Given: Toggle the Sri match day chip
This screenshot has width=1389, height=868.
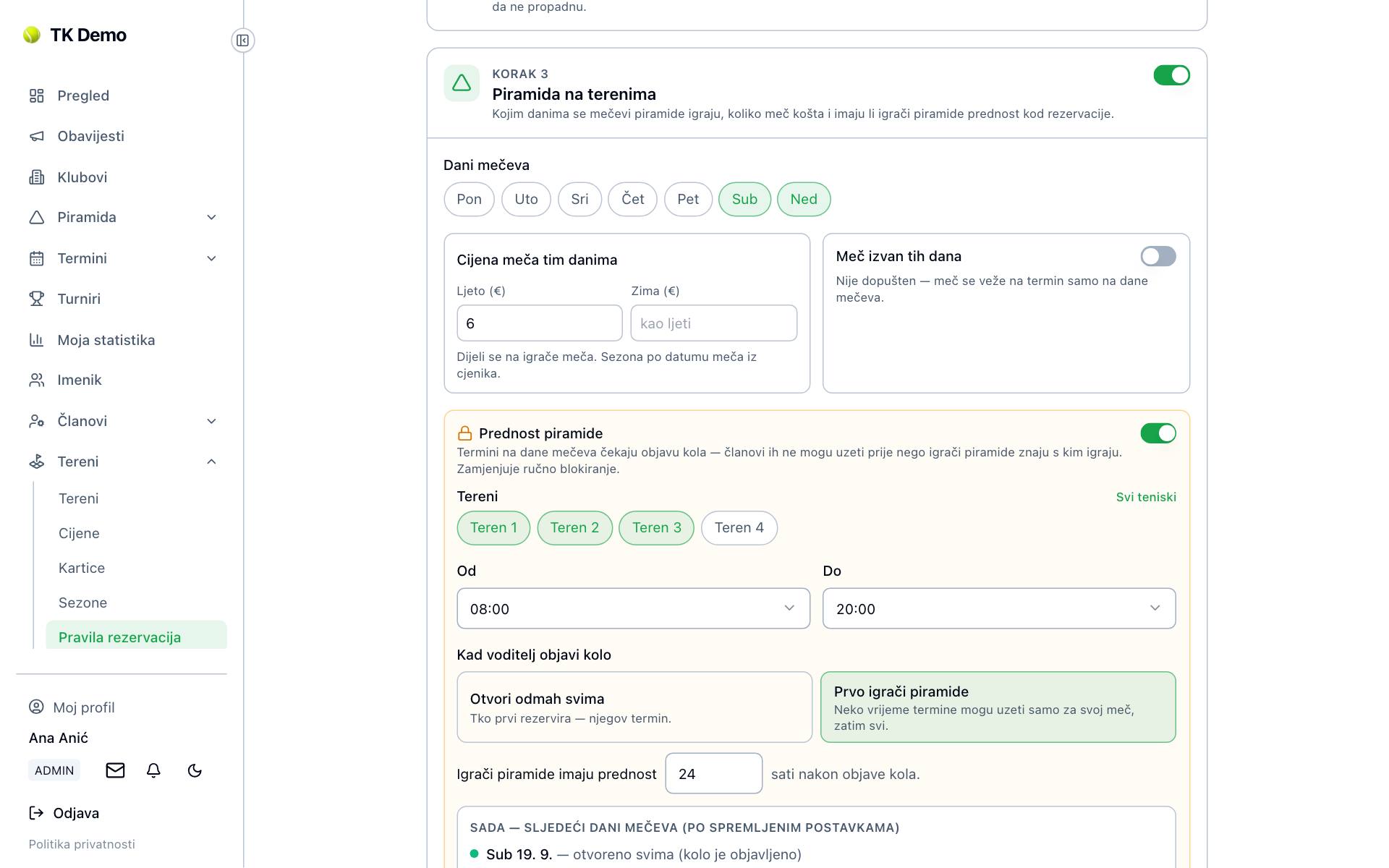Looking at the screenshot, I should (579, 199).
